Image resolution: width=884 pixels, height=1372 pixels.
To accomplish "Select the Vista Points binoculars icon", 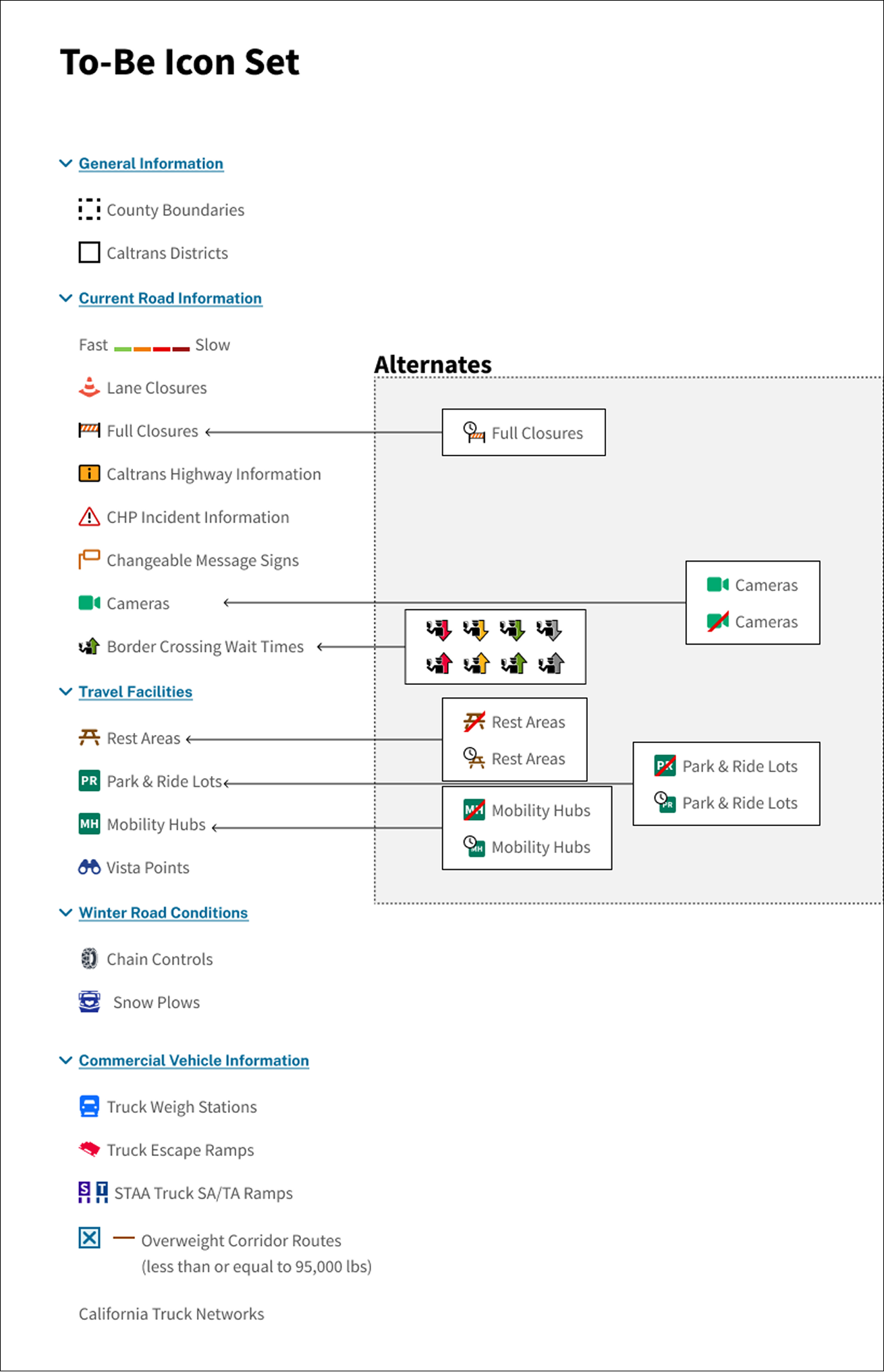I will click(89, 867).
